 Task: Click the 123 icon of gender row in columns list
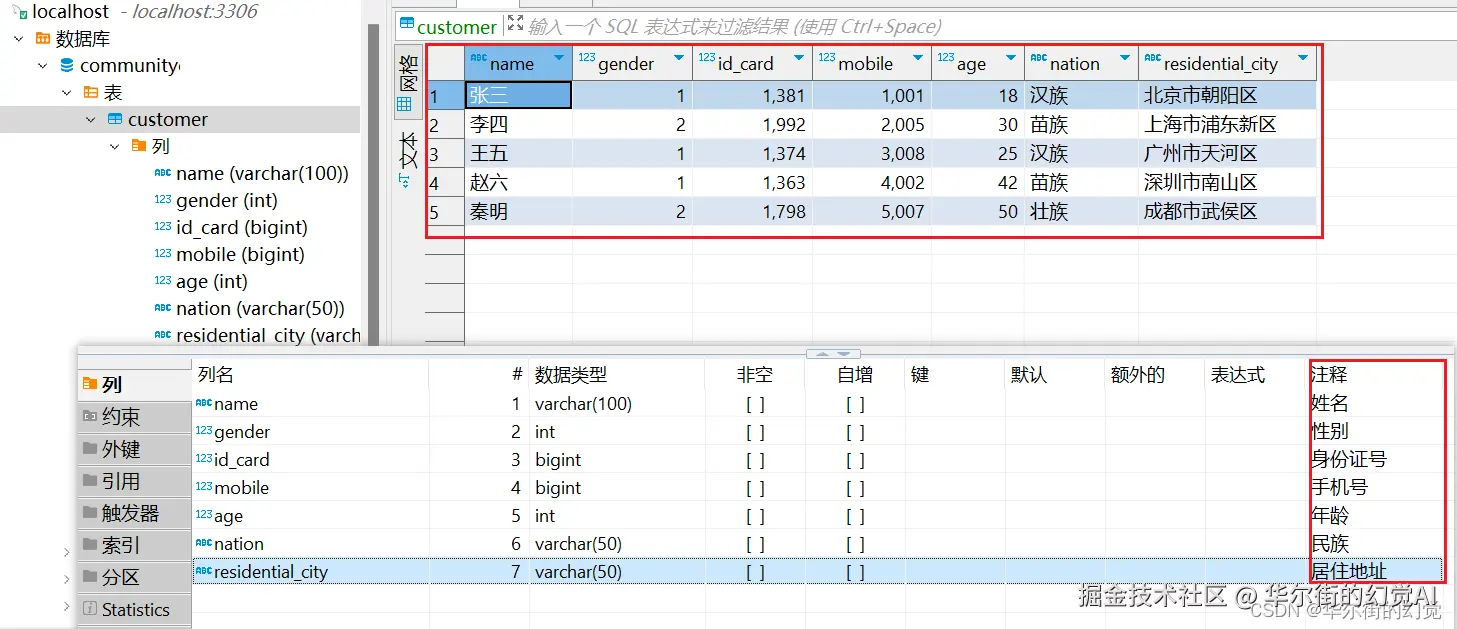click(x=204, y=432)
